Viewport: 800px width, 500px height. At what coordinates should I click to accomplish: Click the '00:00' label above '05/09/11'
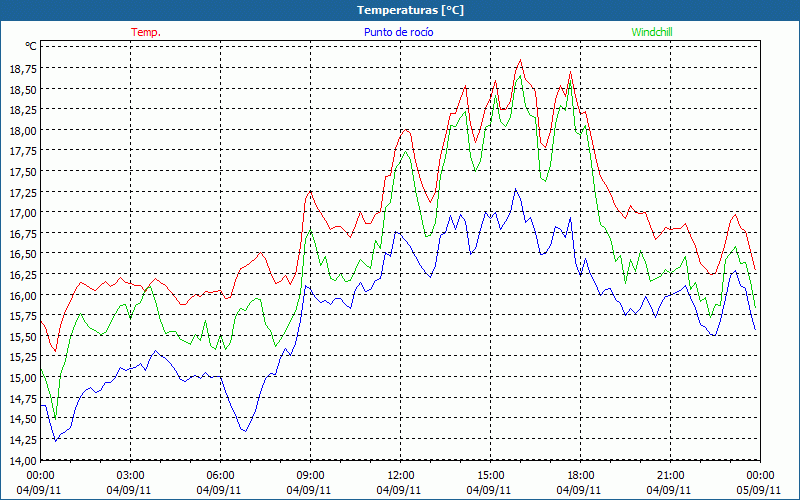[760, 476]
